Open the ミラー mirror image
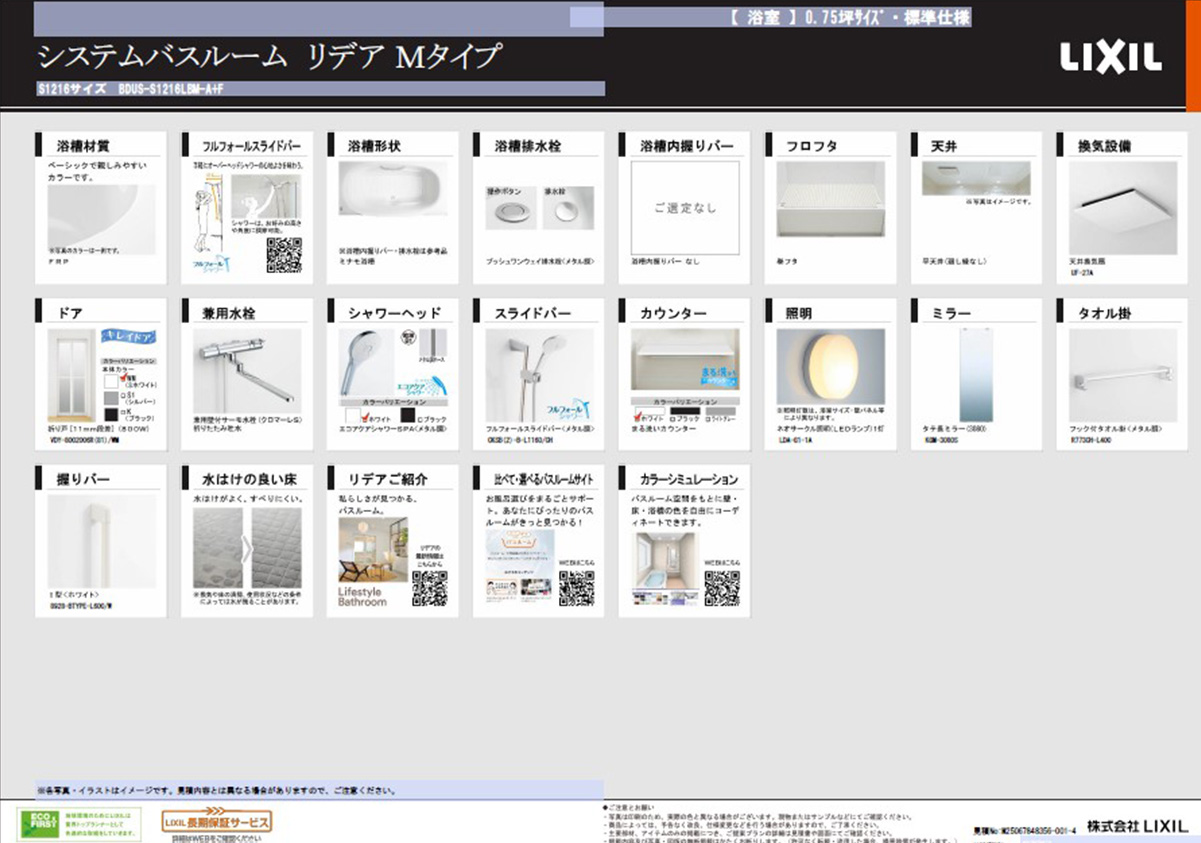The height and width of the screenshot is (843, 1201). pos(977,375)
